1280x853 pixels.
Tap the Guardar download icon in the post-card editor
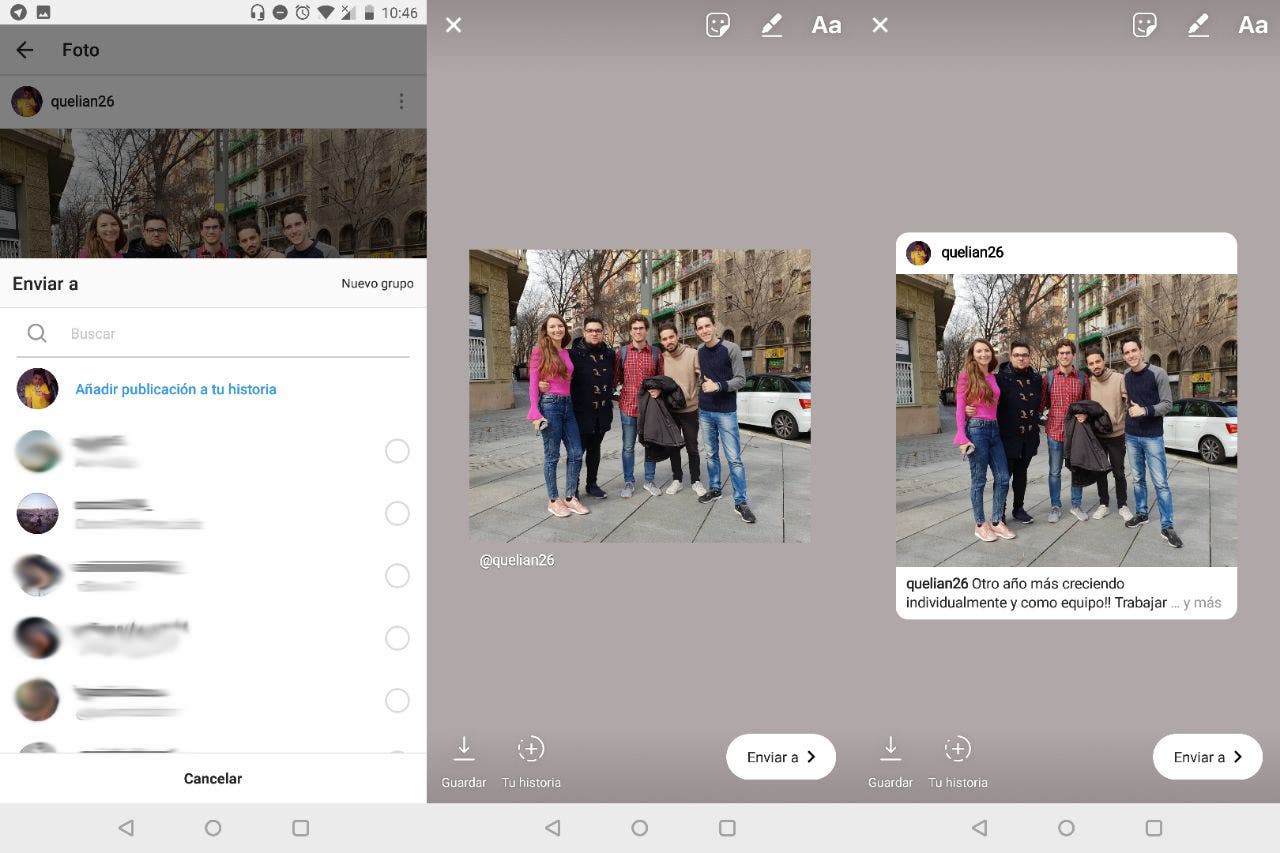tap(890, 749)
